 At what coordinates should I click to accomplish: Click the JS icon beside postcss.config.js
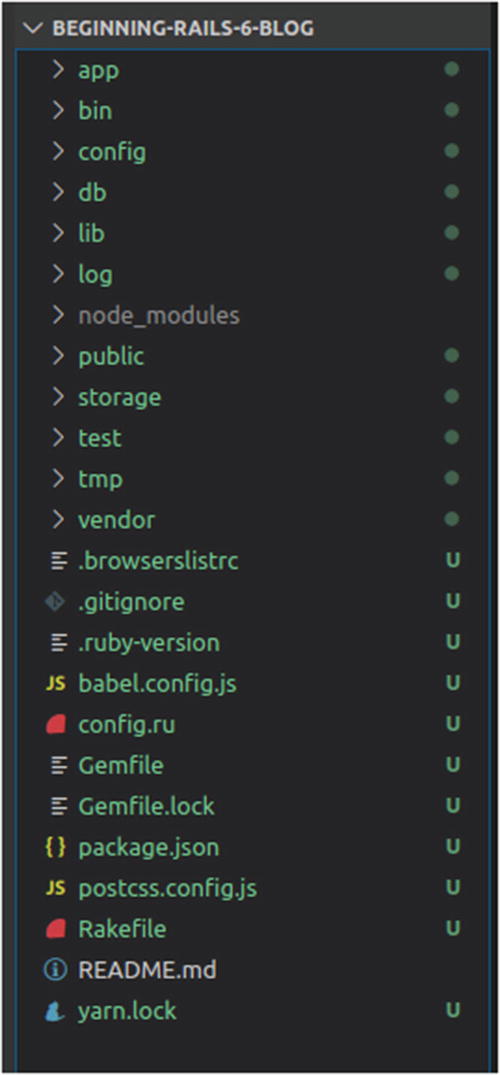coord(56,889)
